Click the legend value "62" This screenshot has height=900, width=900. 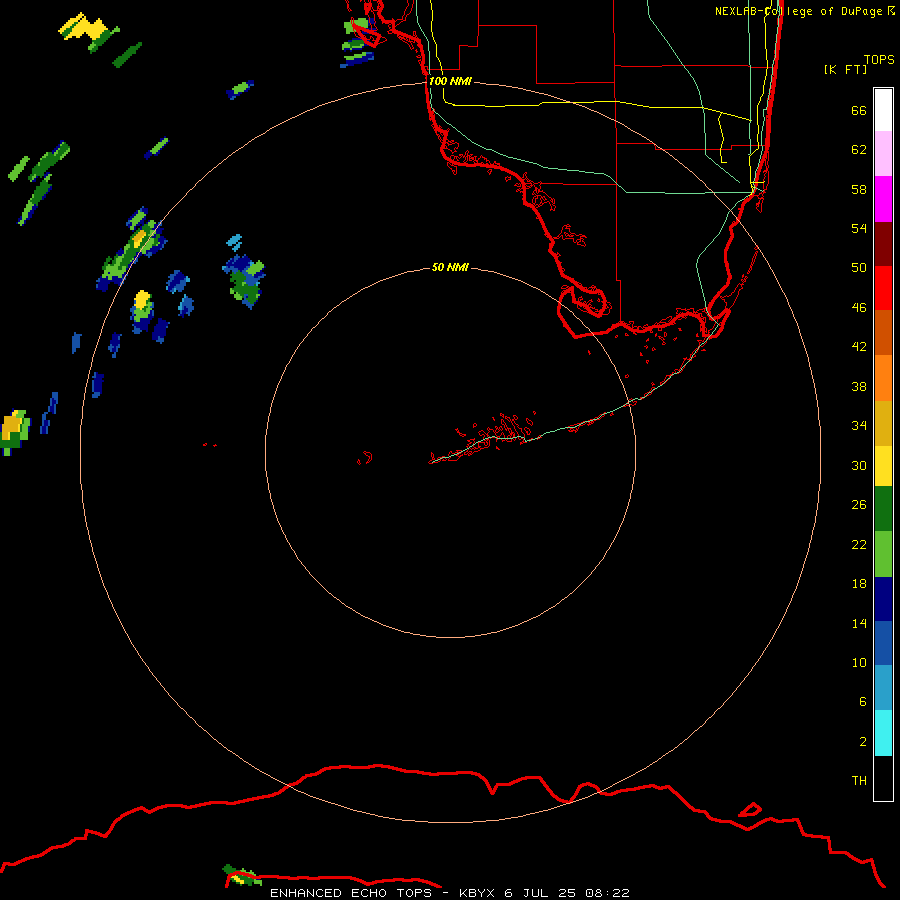click(x=859, y=150)
